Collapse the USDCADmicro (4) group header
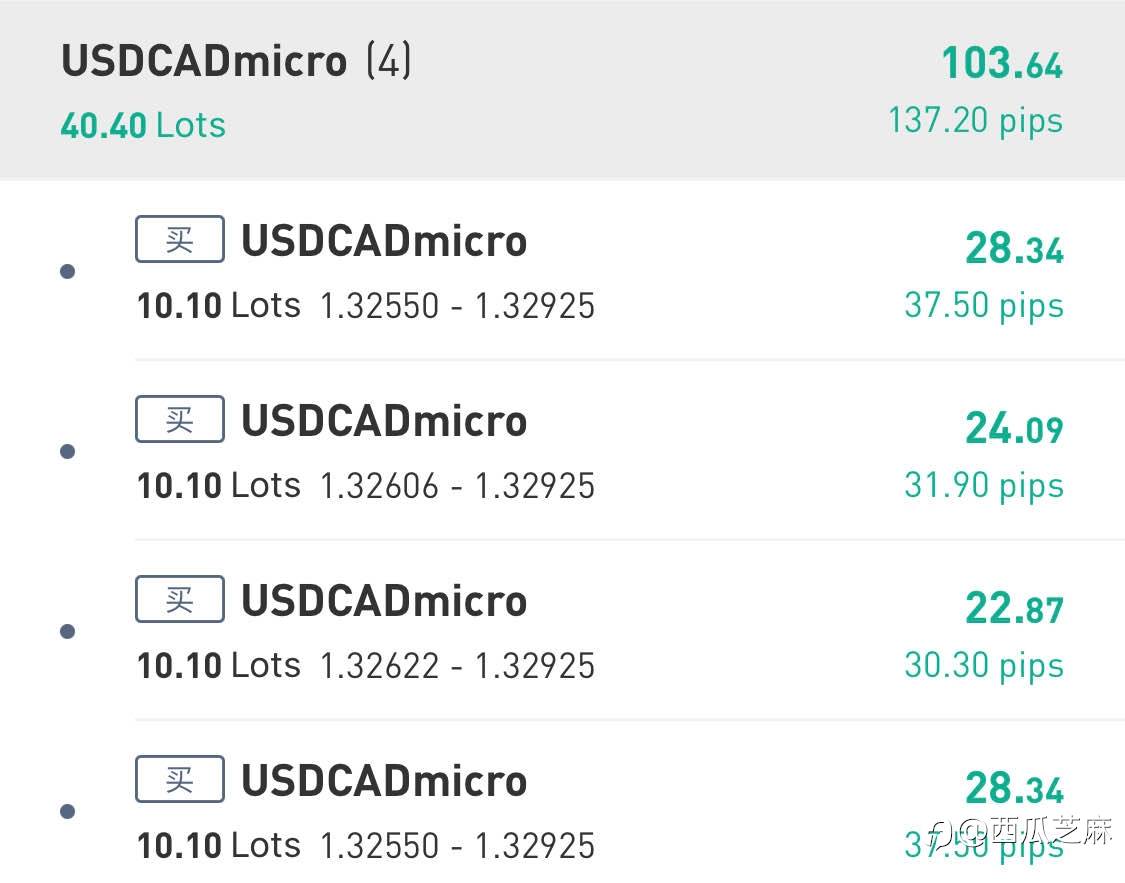Viewport: 1125px width, 883px height. tap(236, 62)
